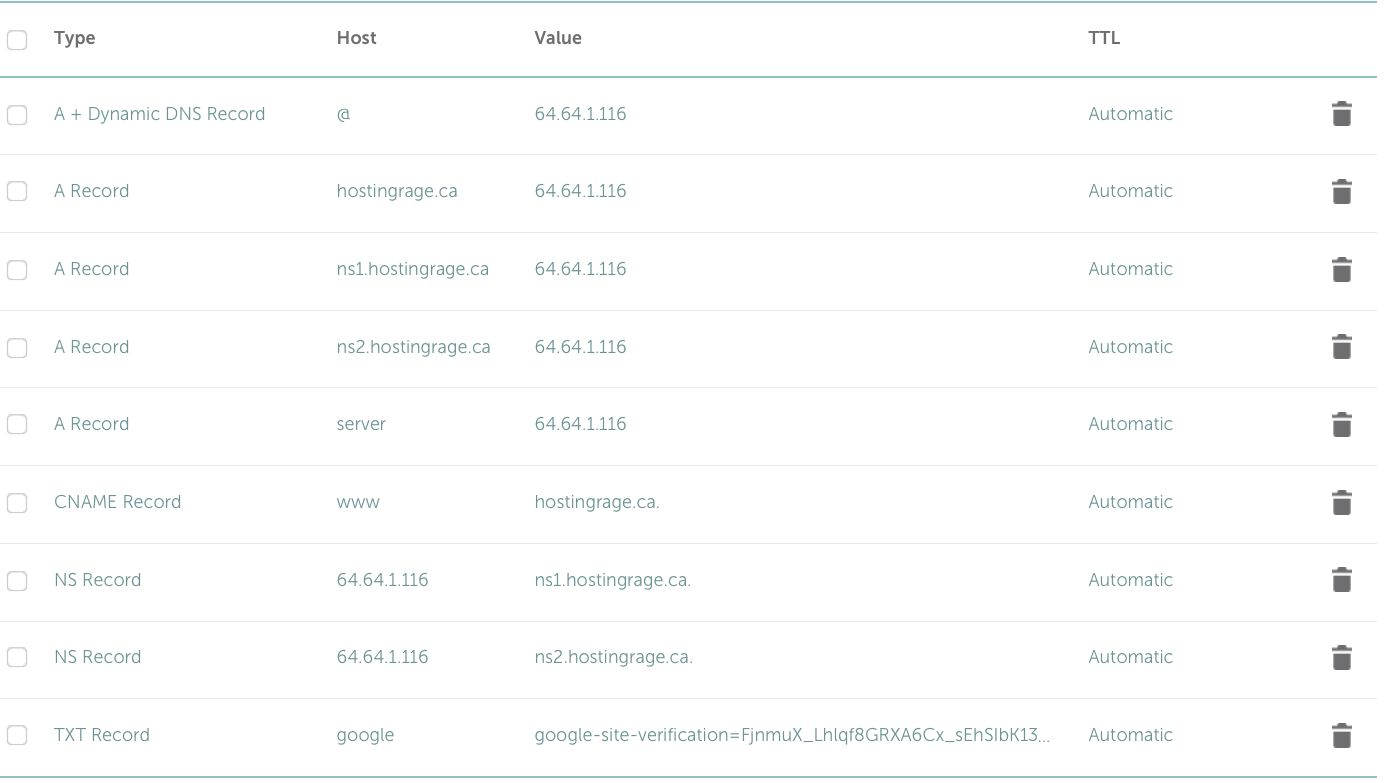Click 'hostingrage.ca.' CNAME value

coord(597,502)
